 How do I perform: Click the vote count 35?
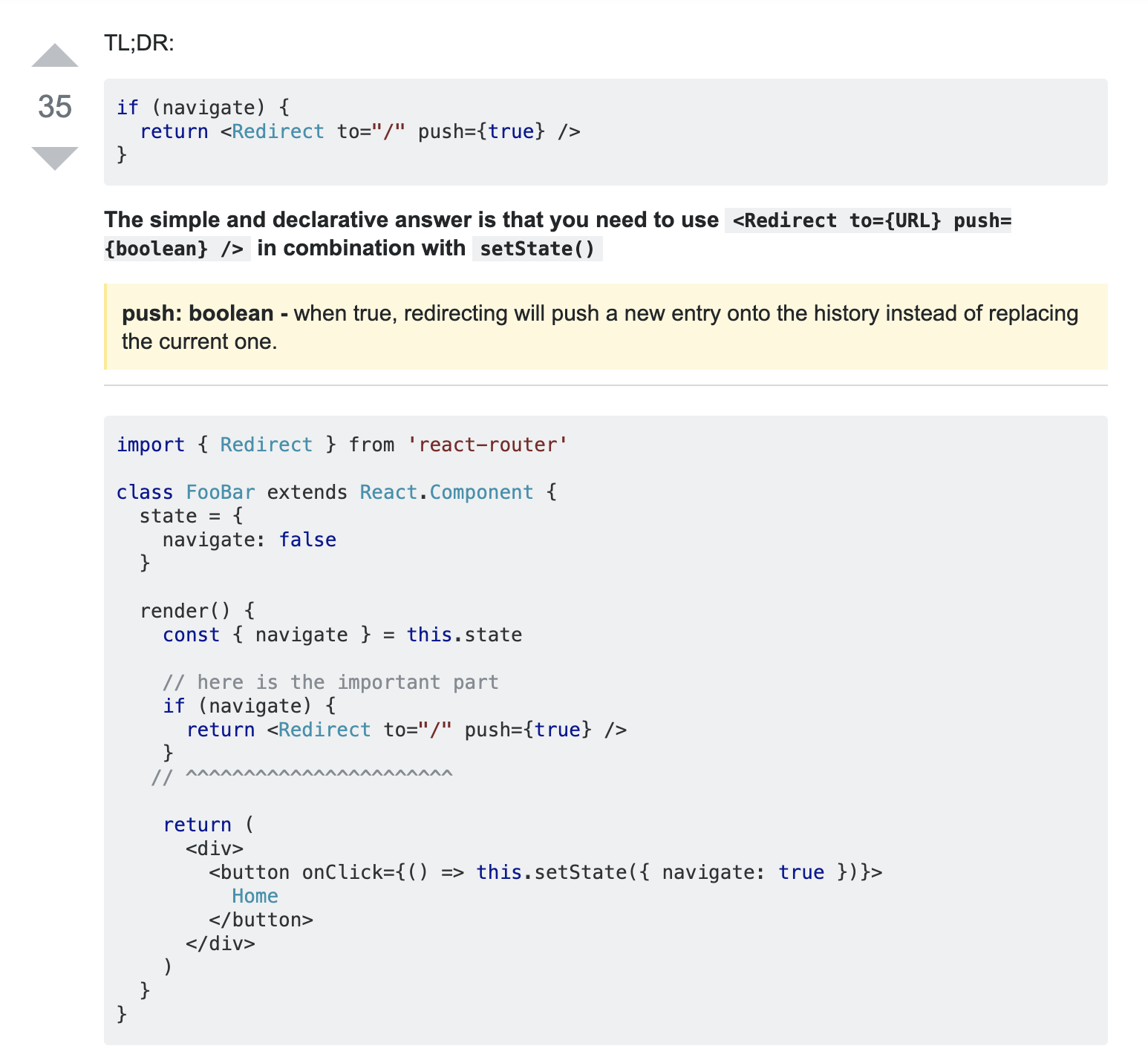(x=55, y=107)
